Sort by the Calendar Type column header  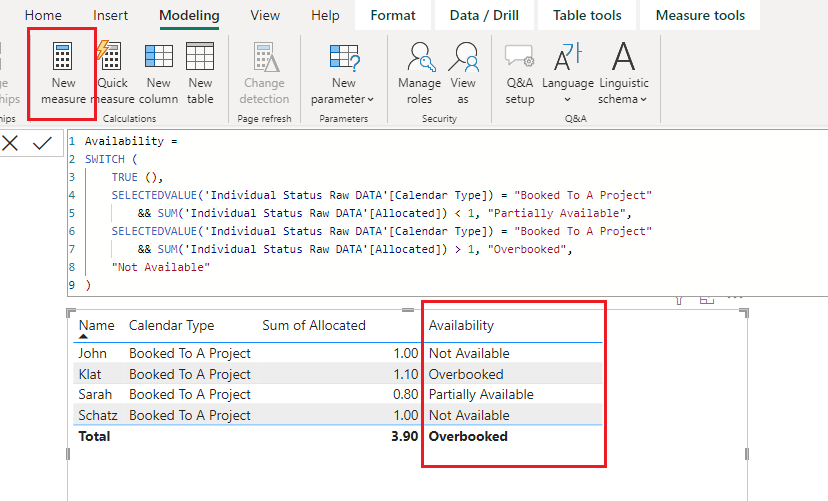point(172,325)
